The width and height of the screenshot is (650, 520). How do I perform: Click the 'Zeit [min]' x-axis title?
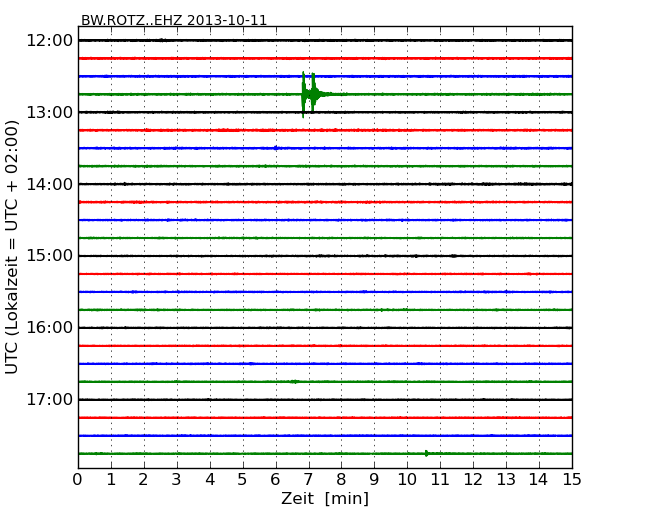[325, 498]
